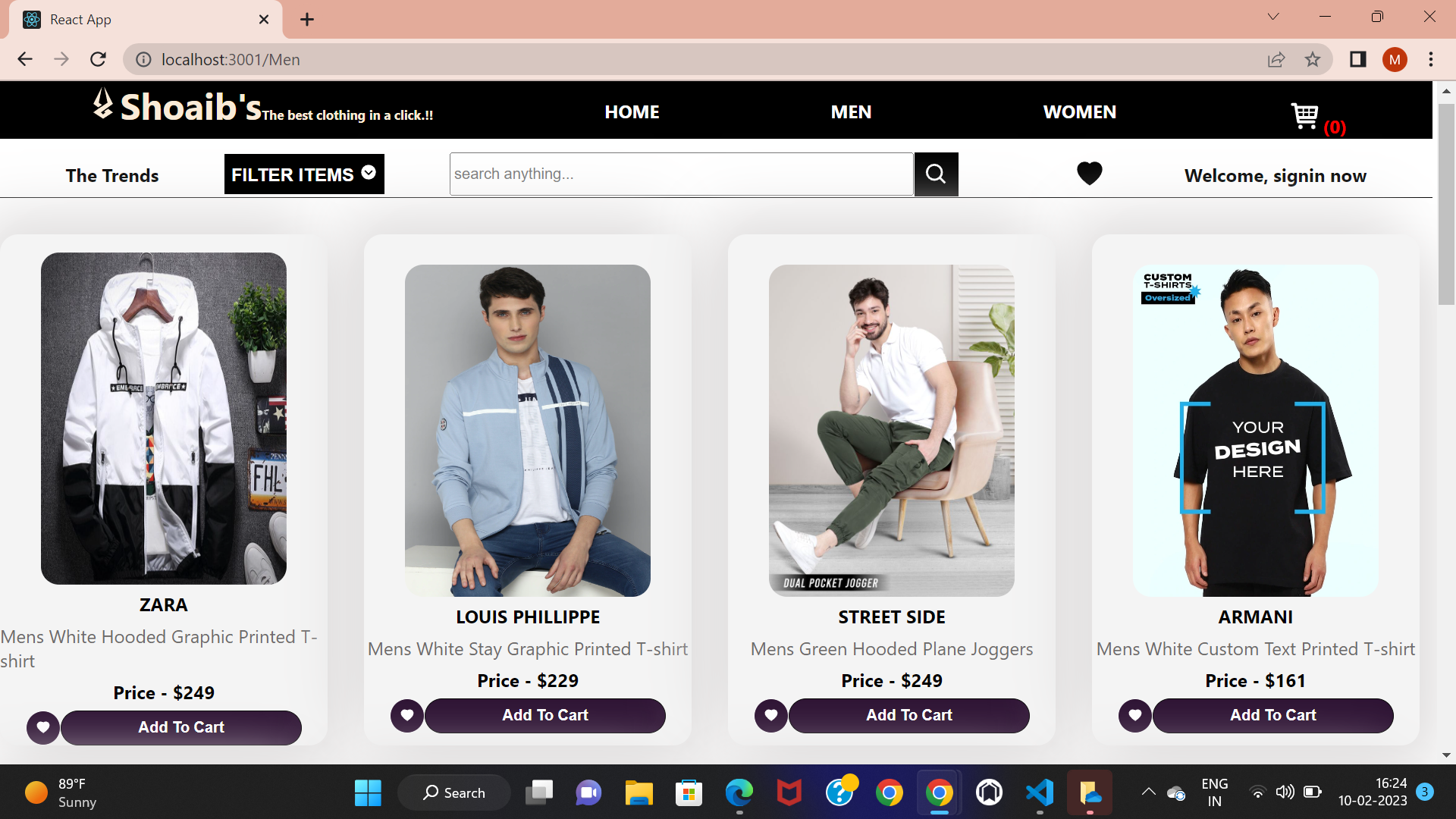Screen dimensions: 1456x819
Task: Toggle the wishlist heart beside Welcome text
Action: tap(1090, 173)
